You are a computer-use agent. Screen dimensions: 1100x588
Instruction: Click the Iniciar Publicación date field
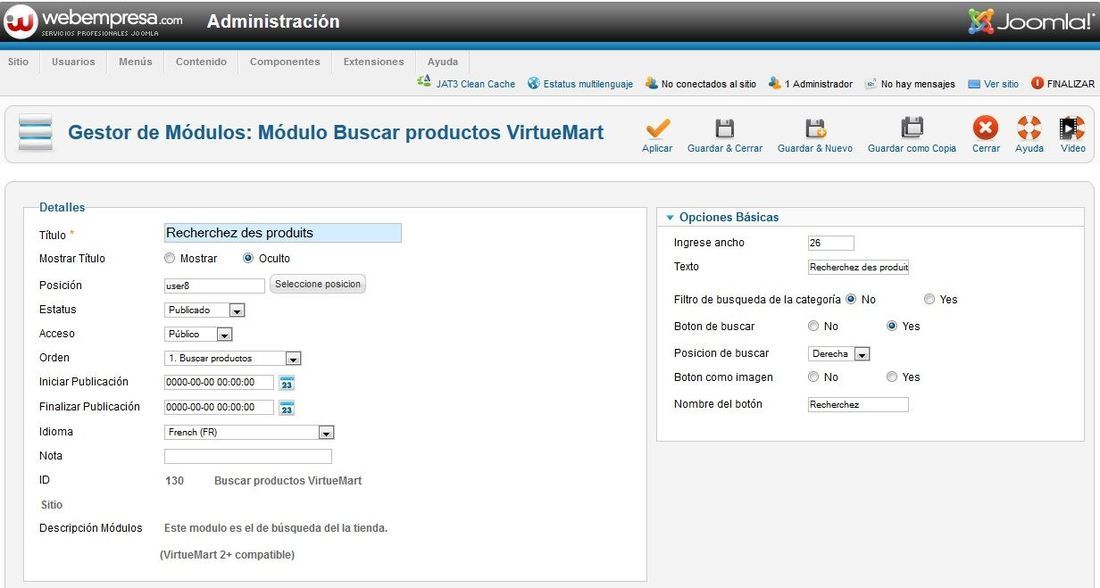tap(219, 382)
